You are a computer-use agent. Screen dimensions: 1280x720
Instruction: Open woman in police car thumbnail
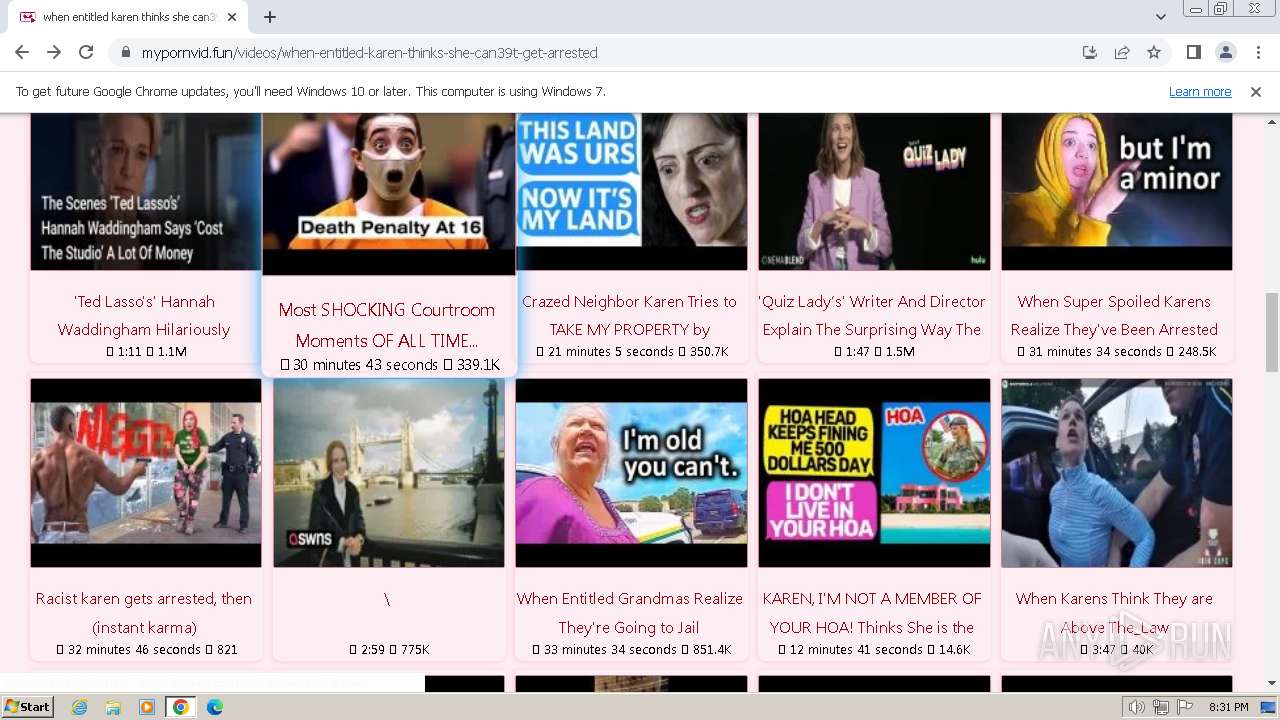click(1117, 472)
